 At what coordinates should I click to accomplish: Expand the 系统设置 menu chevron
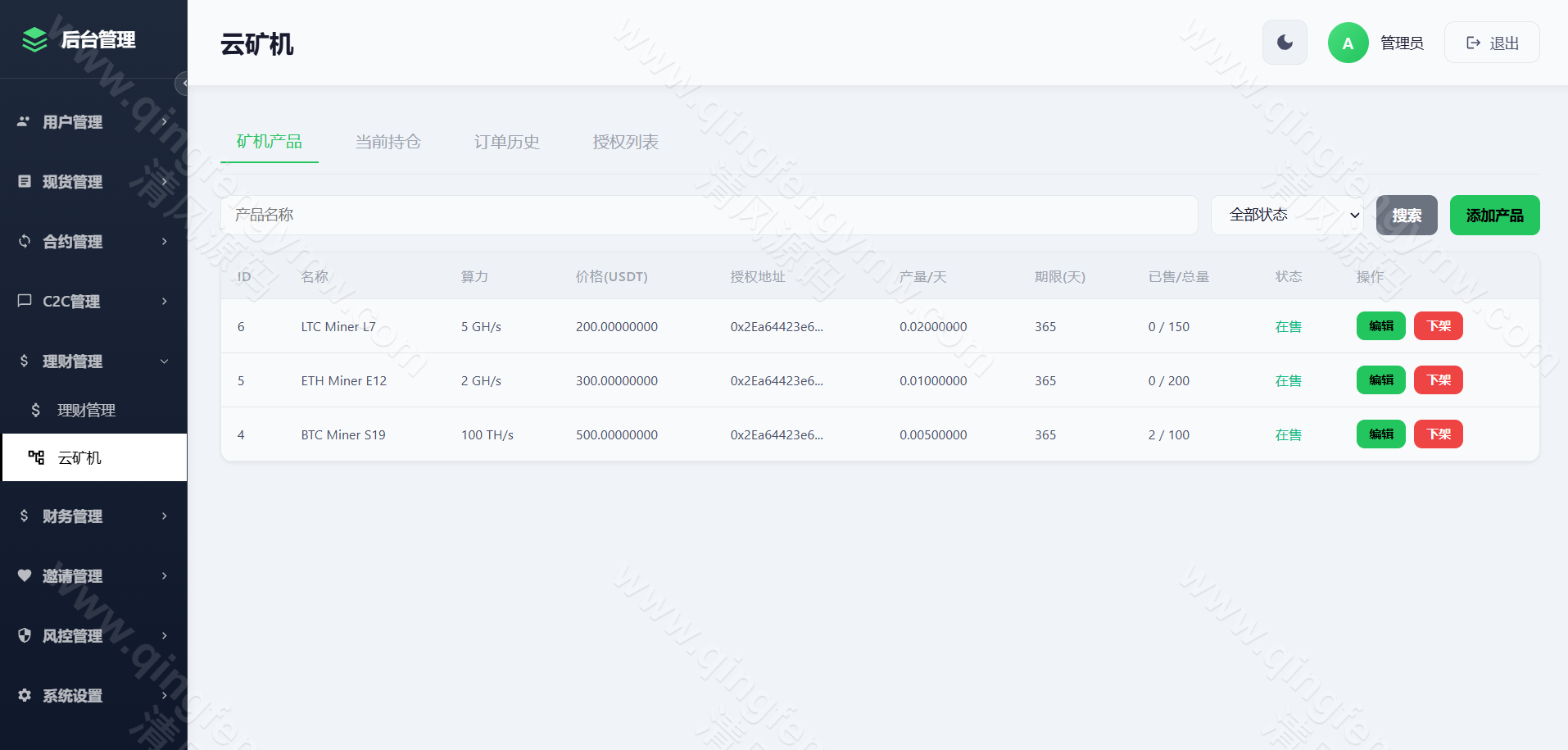[x=165, y=695]
